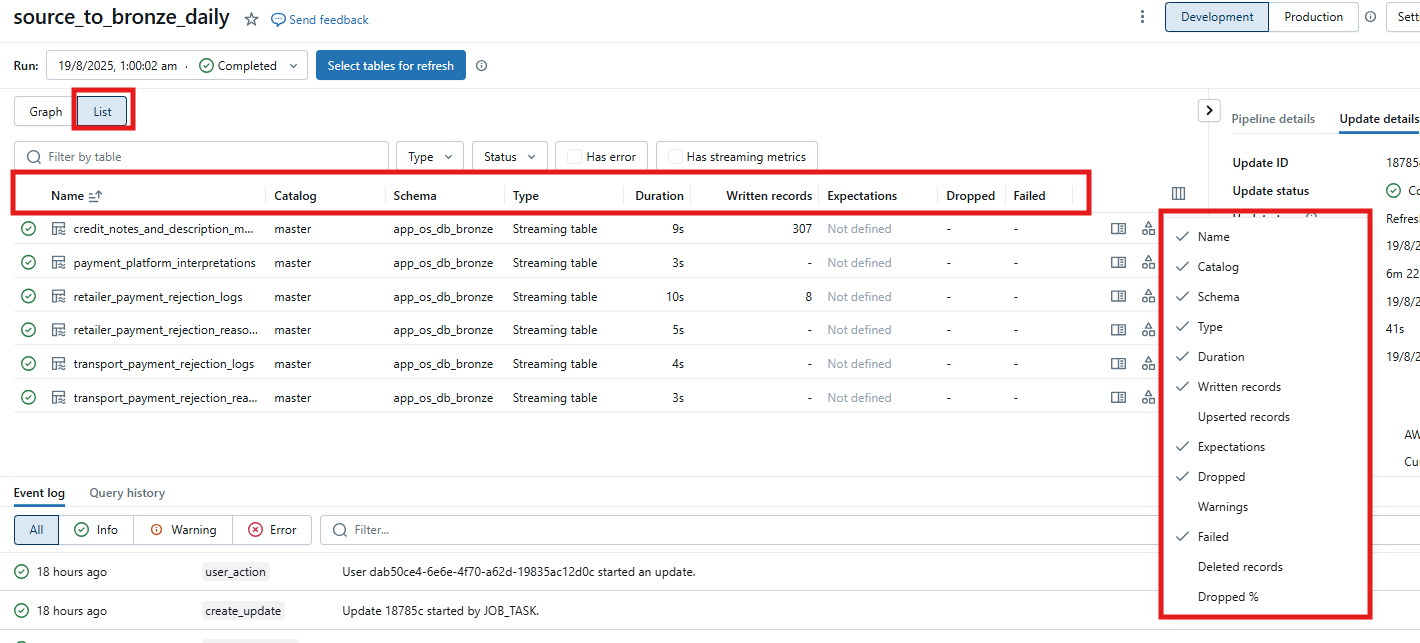Open the Query history tab
The width and height of the screenshot is (1420, 643).
(126, 492)
